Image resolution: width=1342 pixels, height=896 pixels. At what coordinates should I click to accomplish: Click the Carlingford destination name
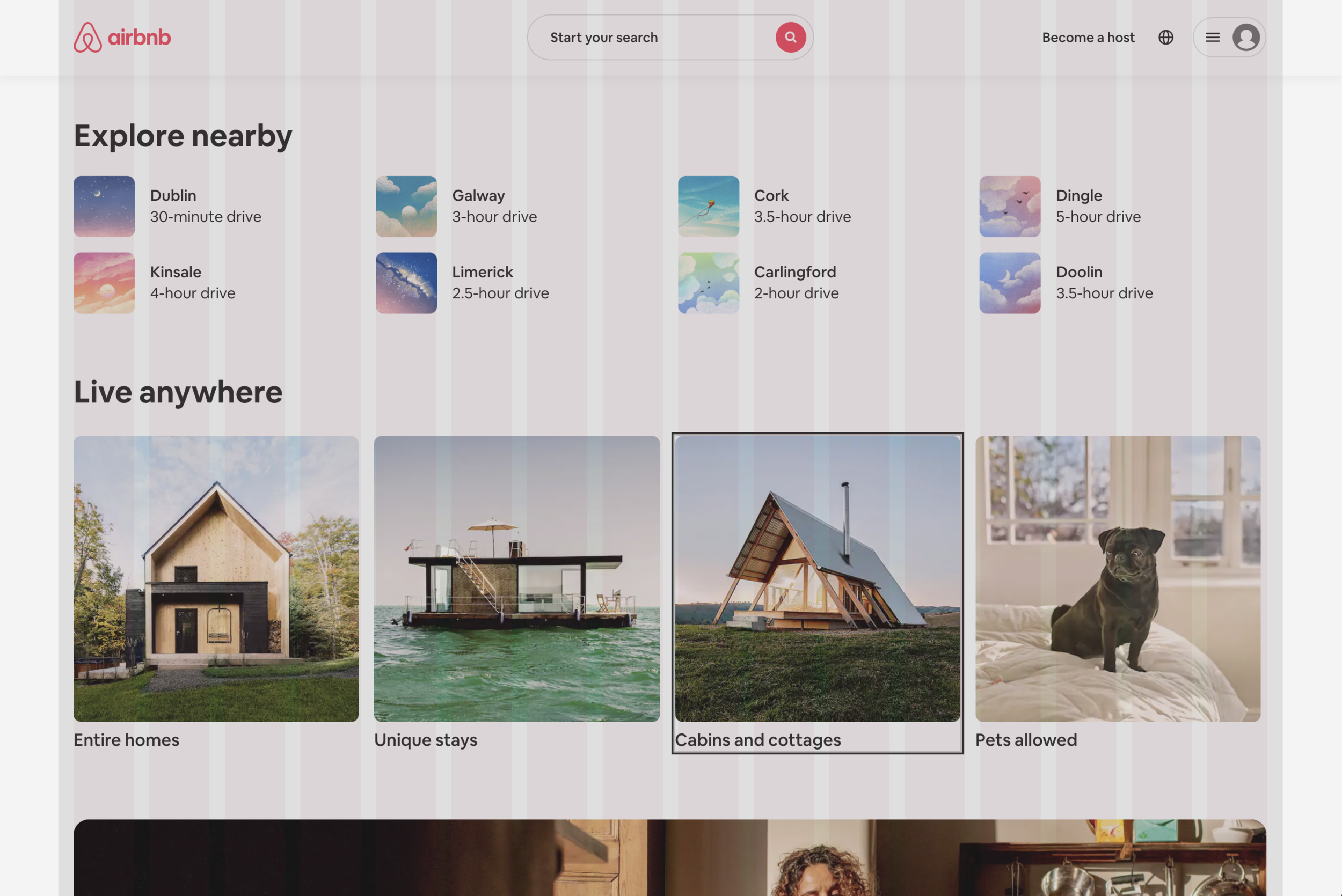(794, 272)
